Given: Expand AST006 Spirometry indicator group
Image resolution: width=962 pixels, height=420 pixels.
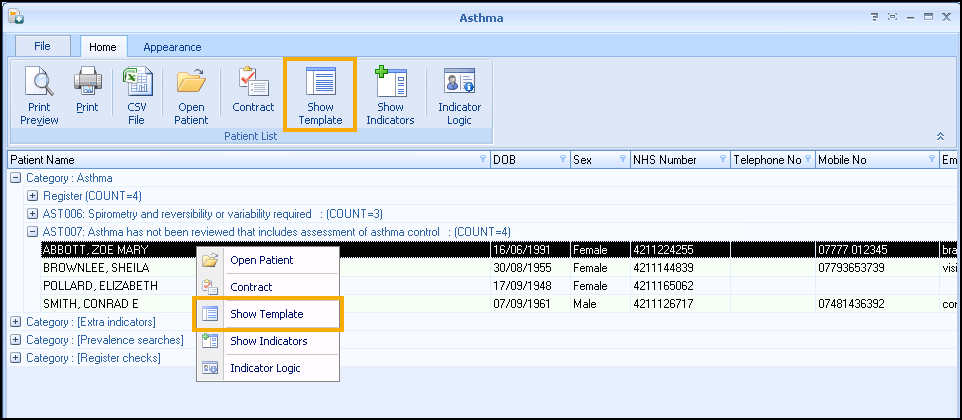Looking at the screenshot, I should tap(33, 214).
